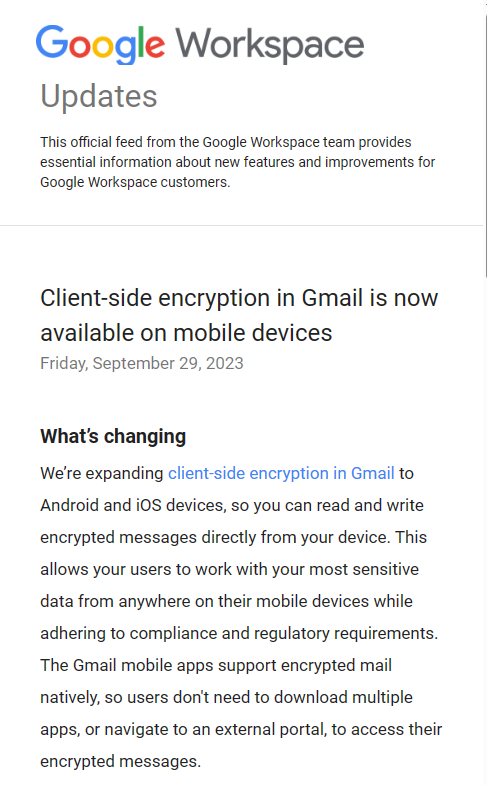
Task: Click 'available on mobile devices' title line
Action: [x=186, y=333]
